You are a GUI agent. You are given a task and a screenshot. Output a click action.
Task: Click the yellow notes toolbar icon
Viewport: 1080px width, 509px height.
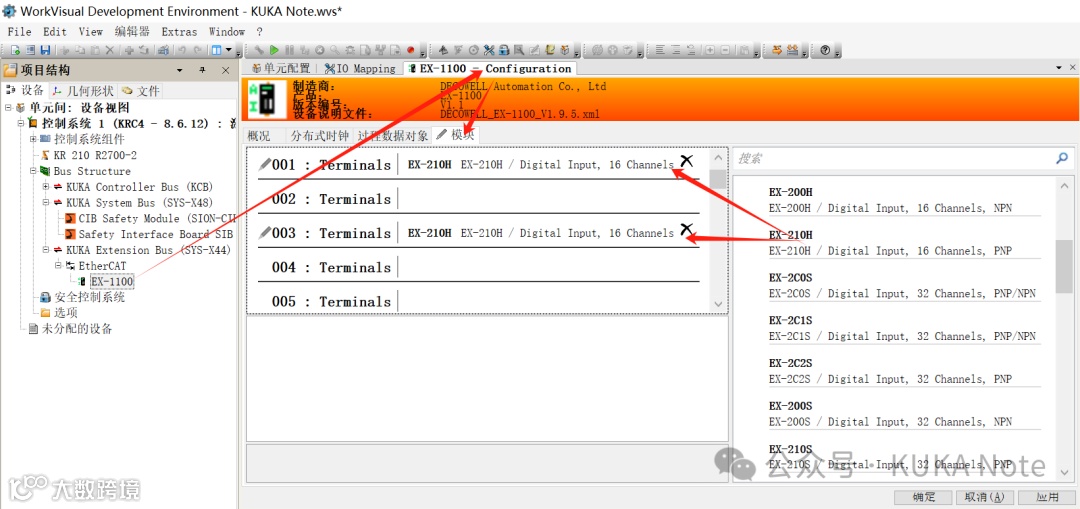550,50
